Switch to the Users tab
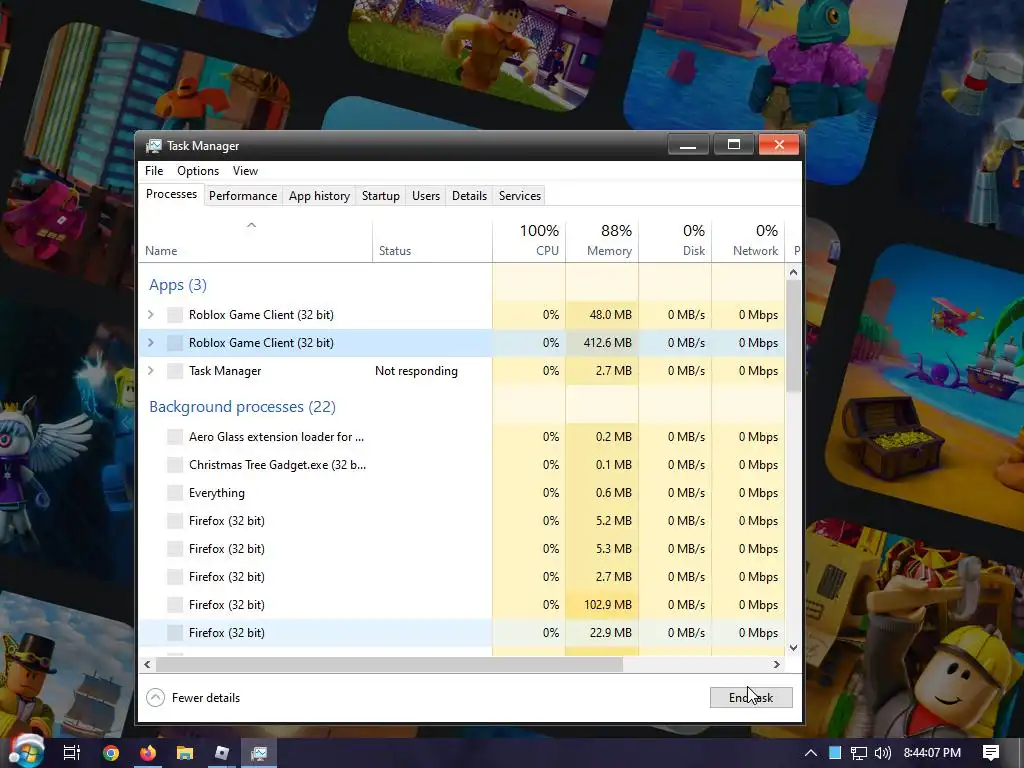This screenshot has height=768, width=1024. click(426, 196)
